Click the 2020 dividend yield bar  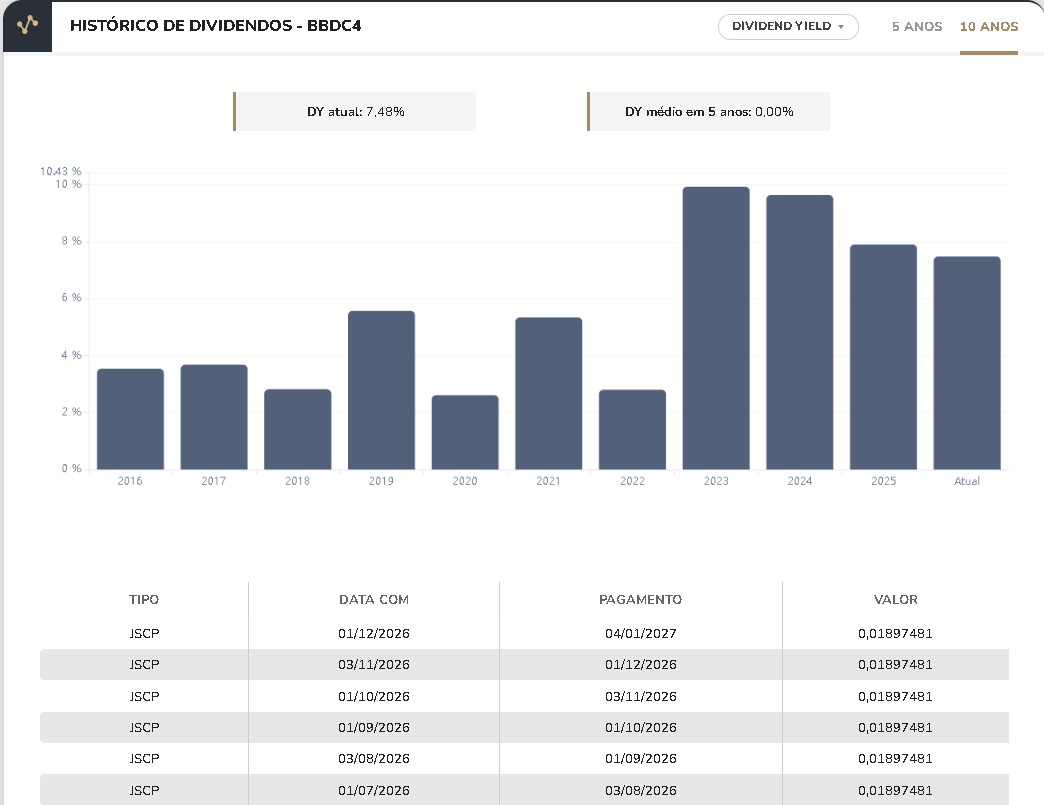pyautogui.click(x=465, y=432)
